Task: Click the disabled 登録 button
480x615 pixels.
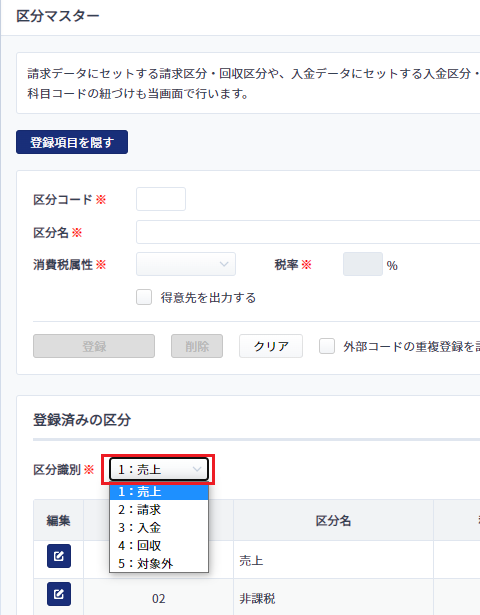Action: 94,346
